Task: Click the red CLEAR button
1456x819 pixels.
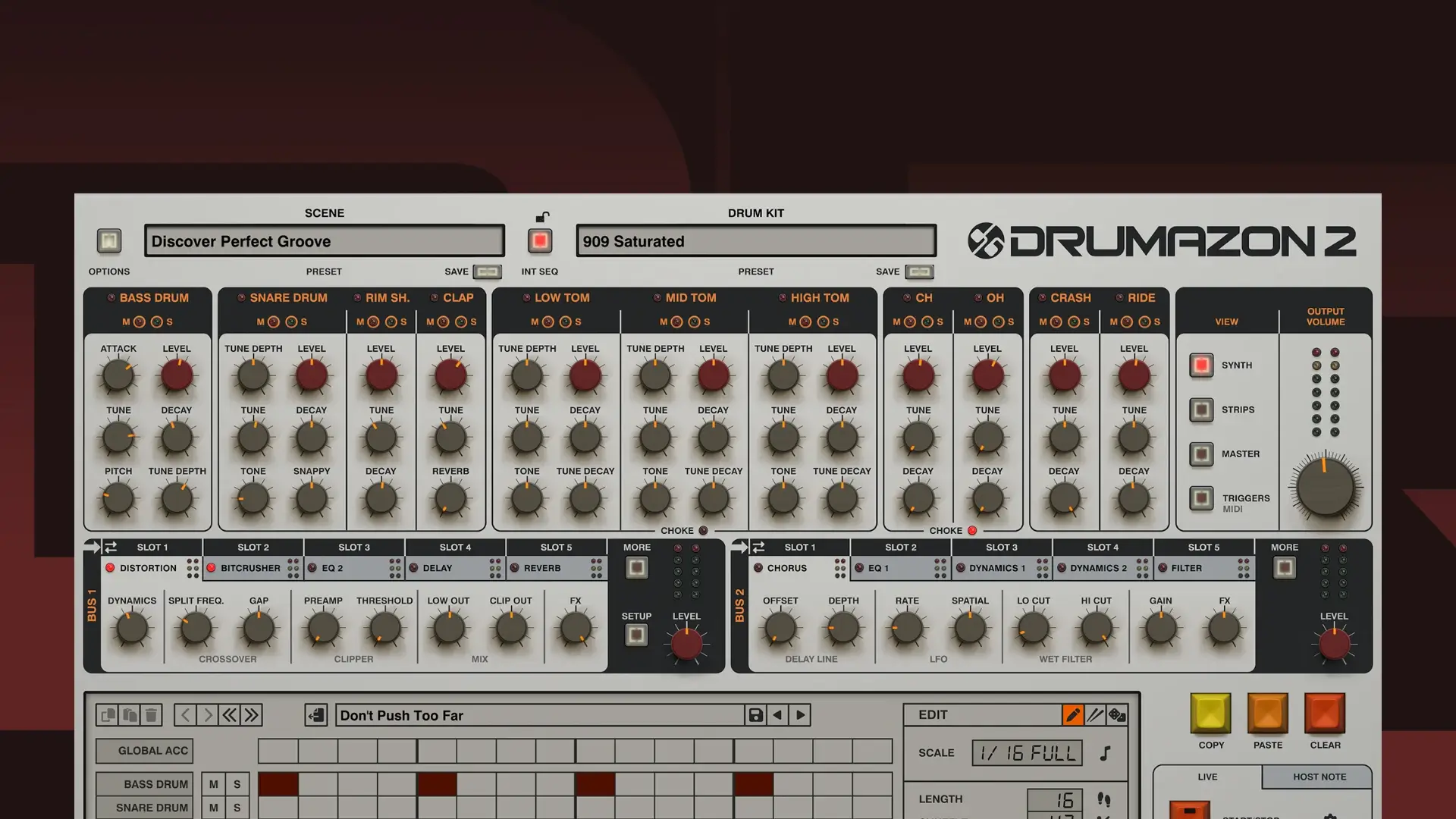Action: tap(1325, 714)
